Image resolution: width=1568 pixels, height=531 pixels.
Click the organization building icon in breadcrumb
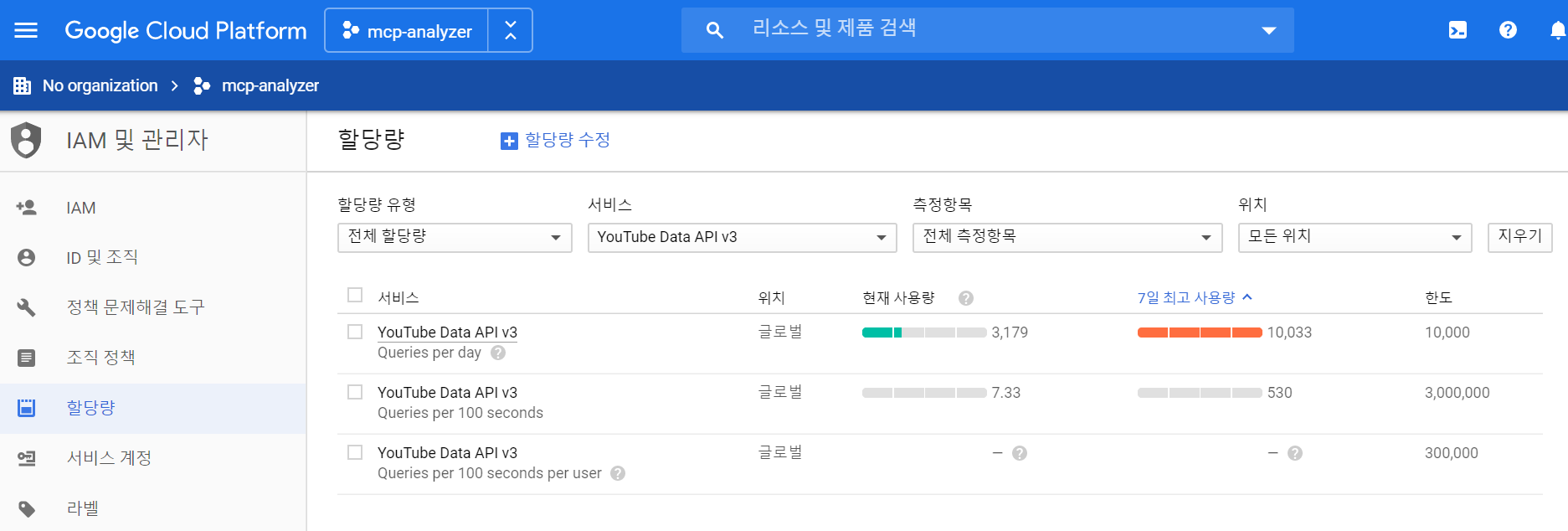23,85
